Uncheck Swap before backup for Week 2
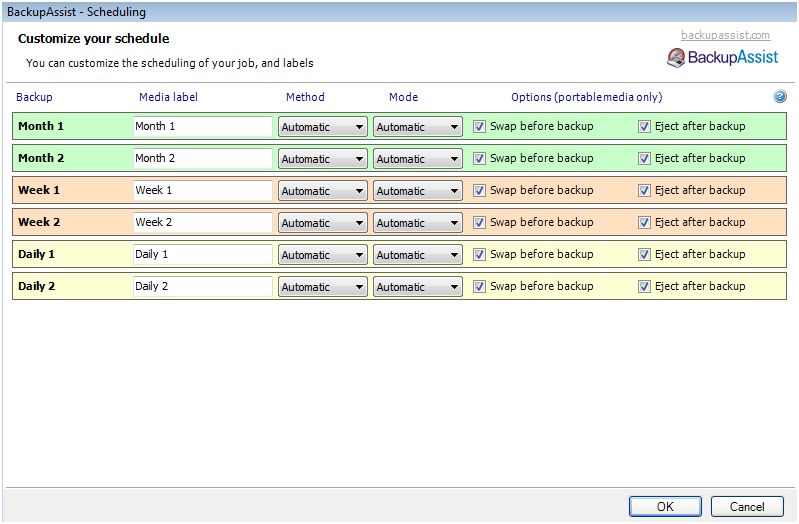 pos(479,223)
